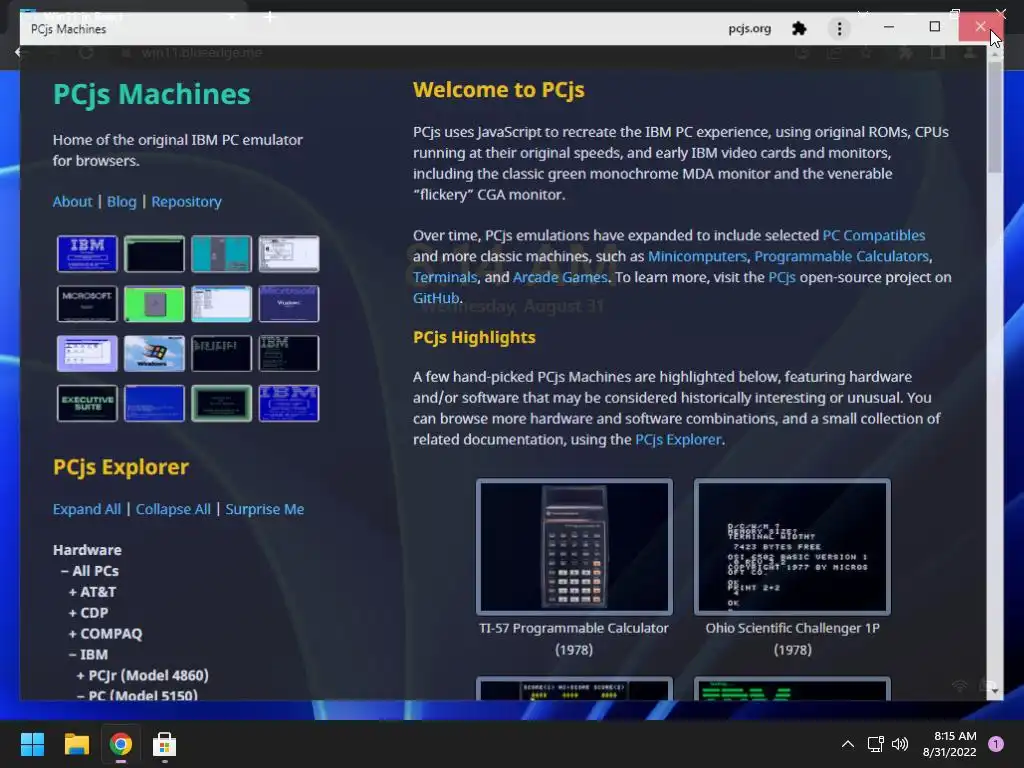Follow the PC Compatibles link
Screen dimensions: 1024x768
point(873,235)
